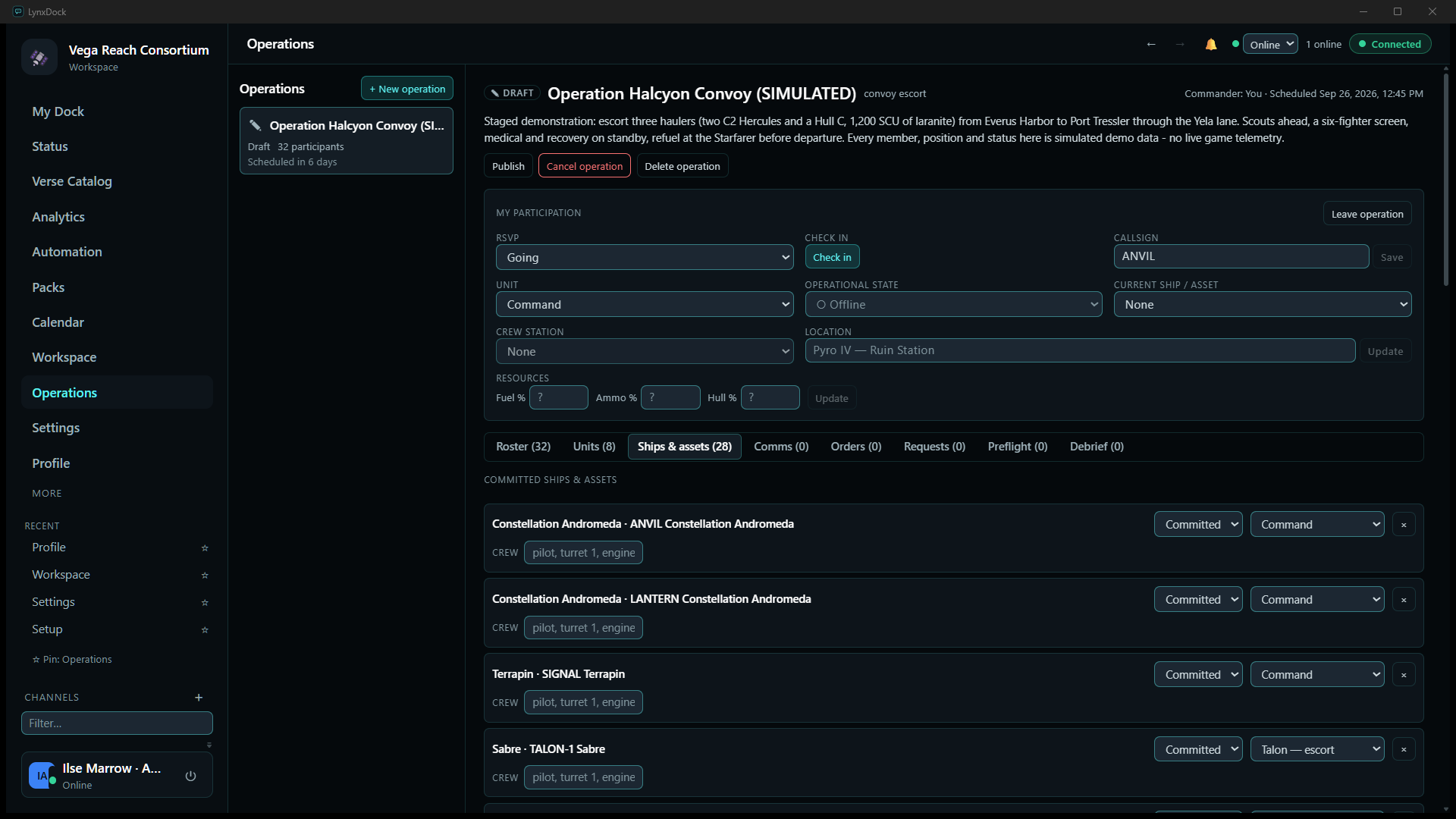Screen dimensions: 1456x819
Task: Click the Location Pyro IV field
Action: tap(1080, 350)
